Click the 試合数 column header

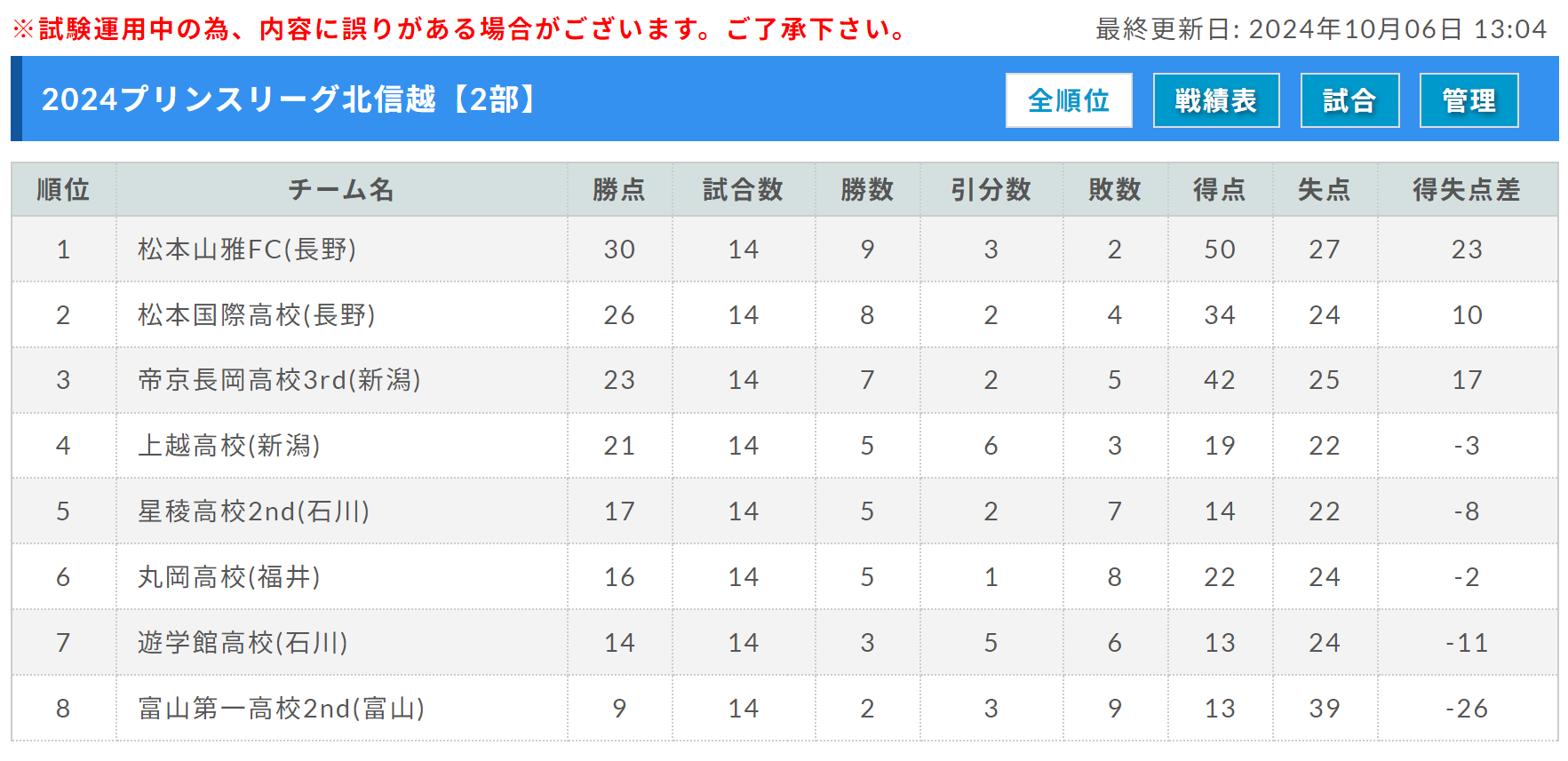[x=744, y=189]
